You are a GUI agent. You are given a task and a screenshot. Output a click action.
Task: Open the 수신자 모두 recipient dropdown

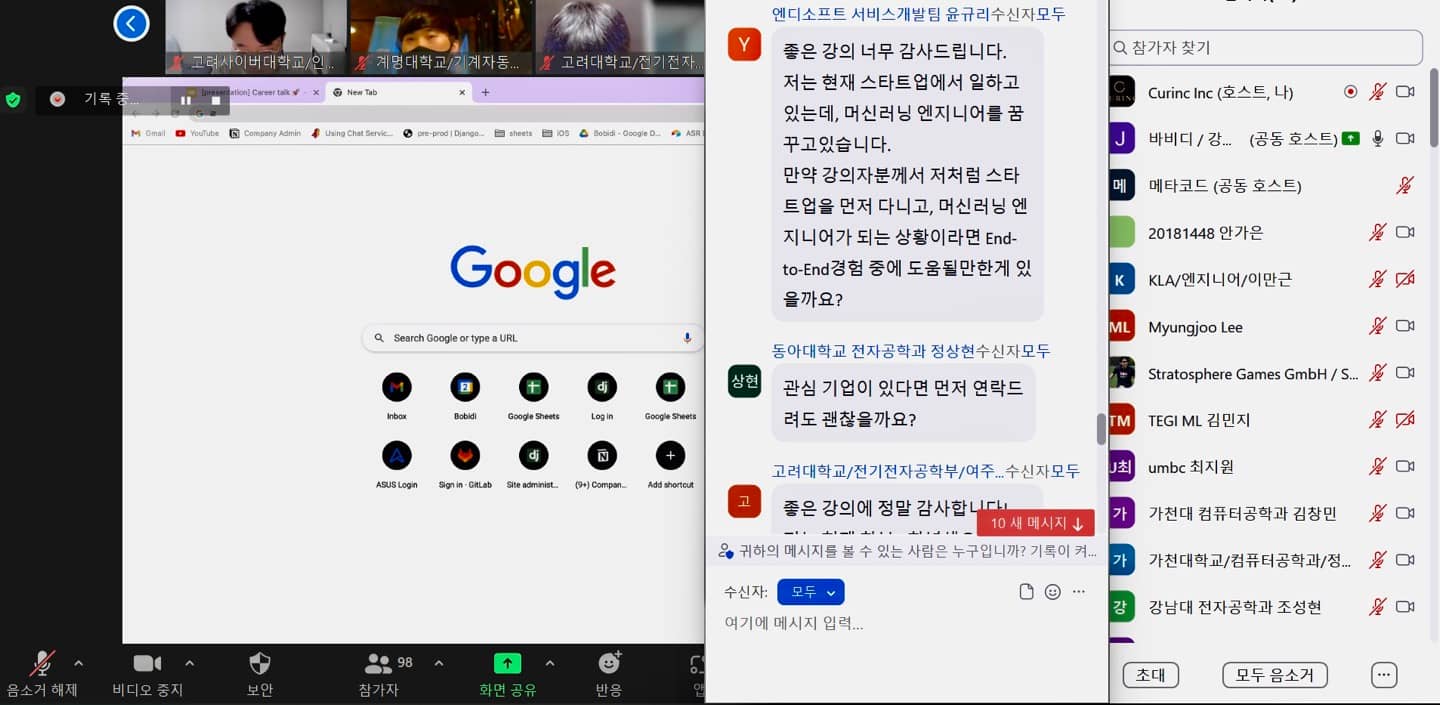point(810,592)
